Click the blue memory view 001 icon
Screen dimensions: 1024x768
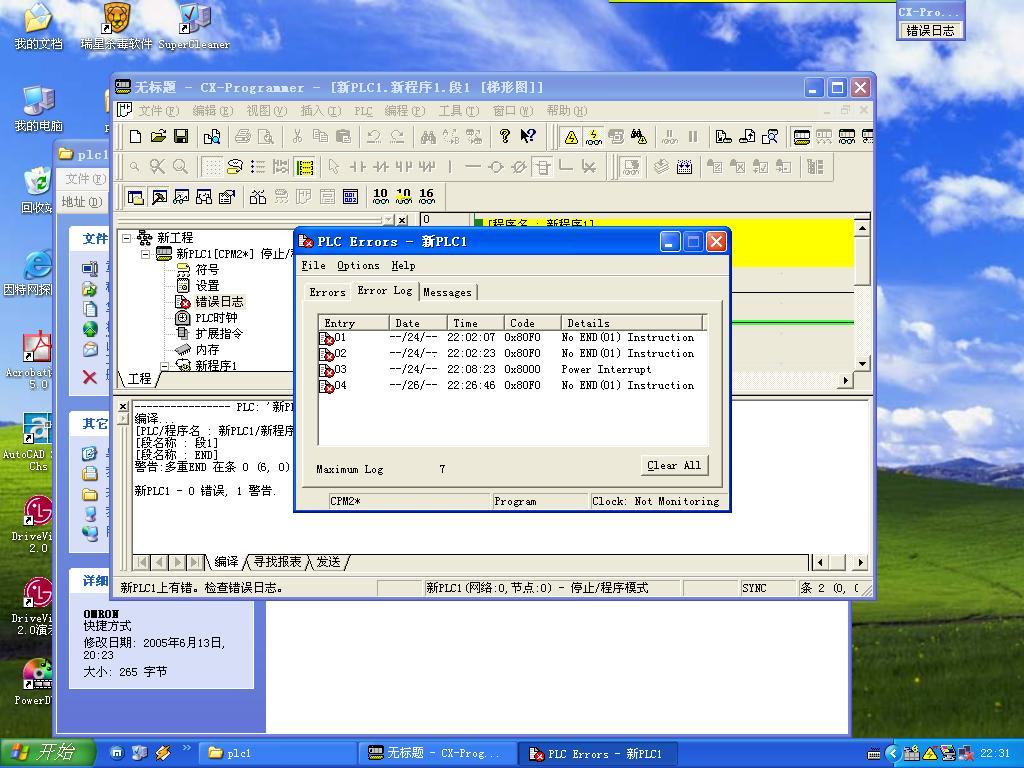click(x=350, y=197)
